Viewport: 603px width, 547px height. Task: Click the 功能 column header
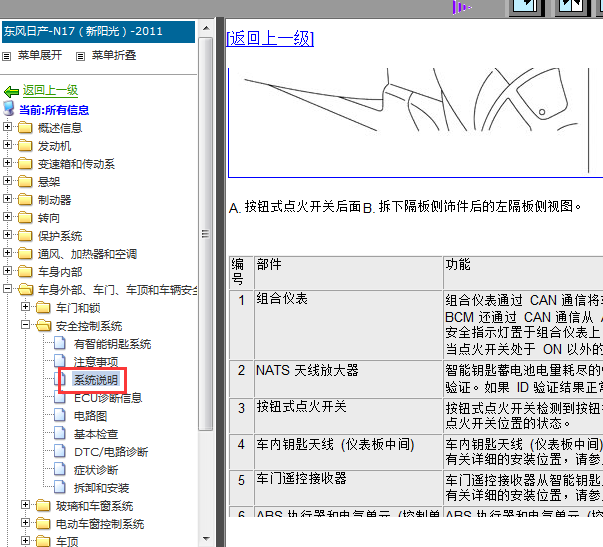click(523, 273)
